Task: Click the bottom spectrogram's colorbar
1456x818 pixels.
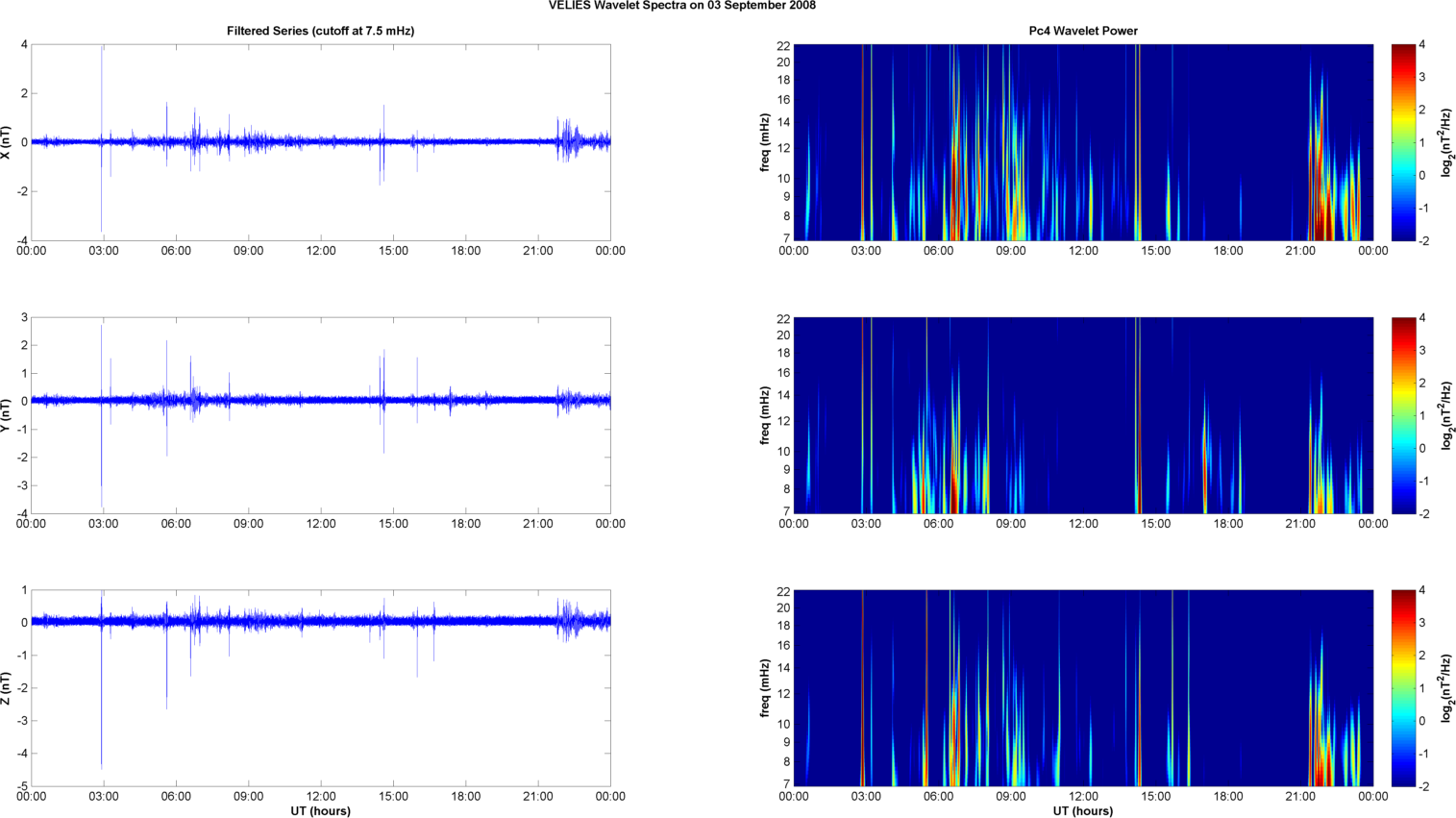Action: 1402,688
